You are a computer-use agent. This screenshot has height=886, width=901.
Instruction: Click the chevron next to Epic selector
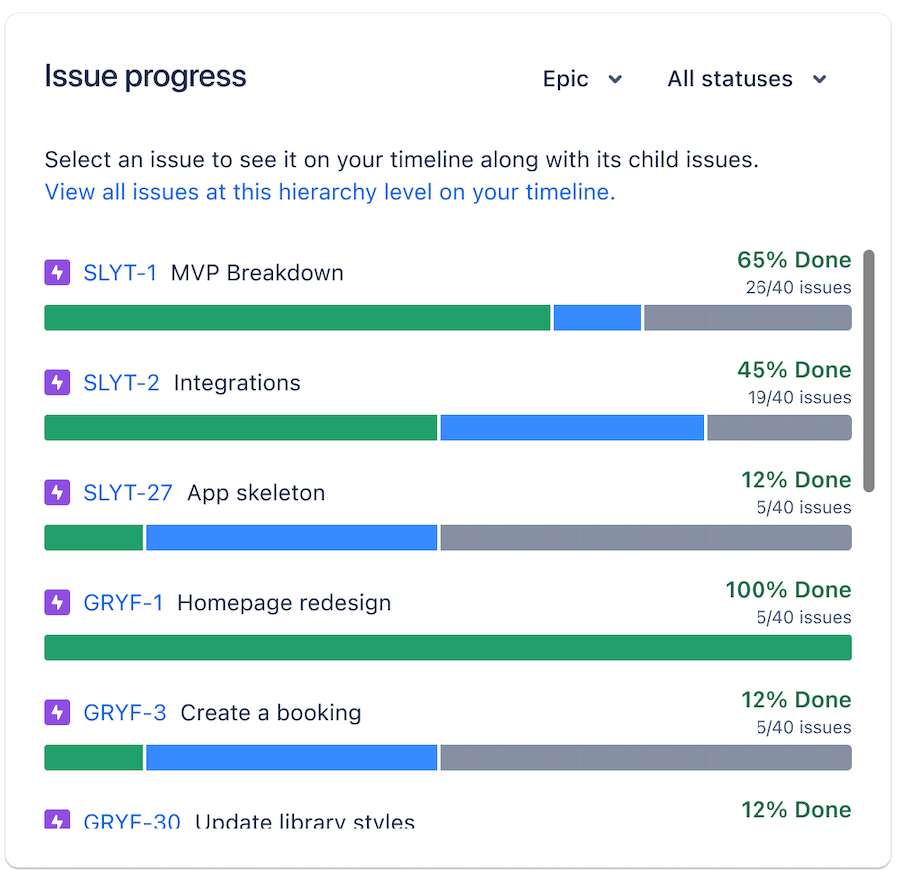[616, 79]
